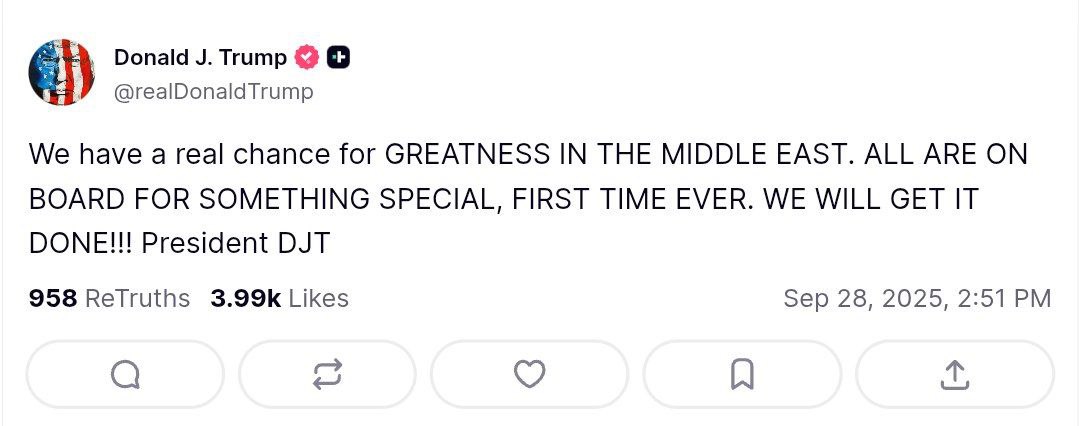The image size is (1080, 426).
Task: ReTruth this post using the arrows icon
Action: click(x=327, y=375)
